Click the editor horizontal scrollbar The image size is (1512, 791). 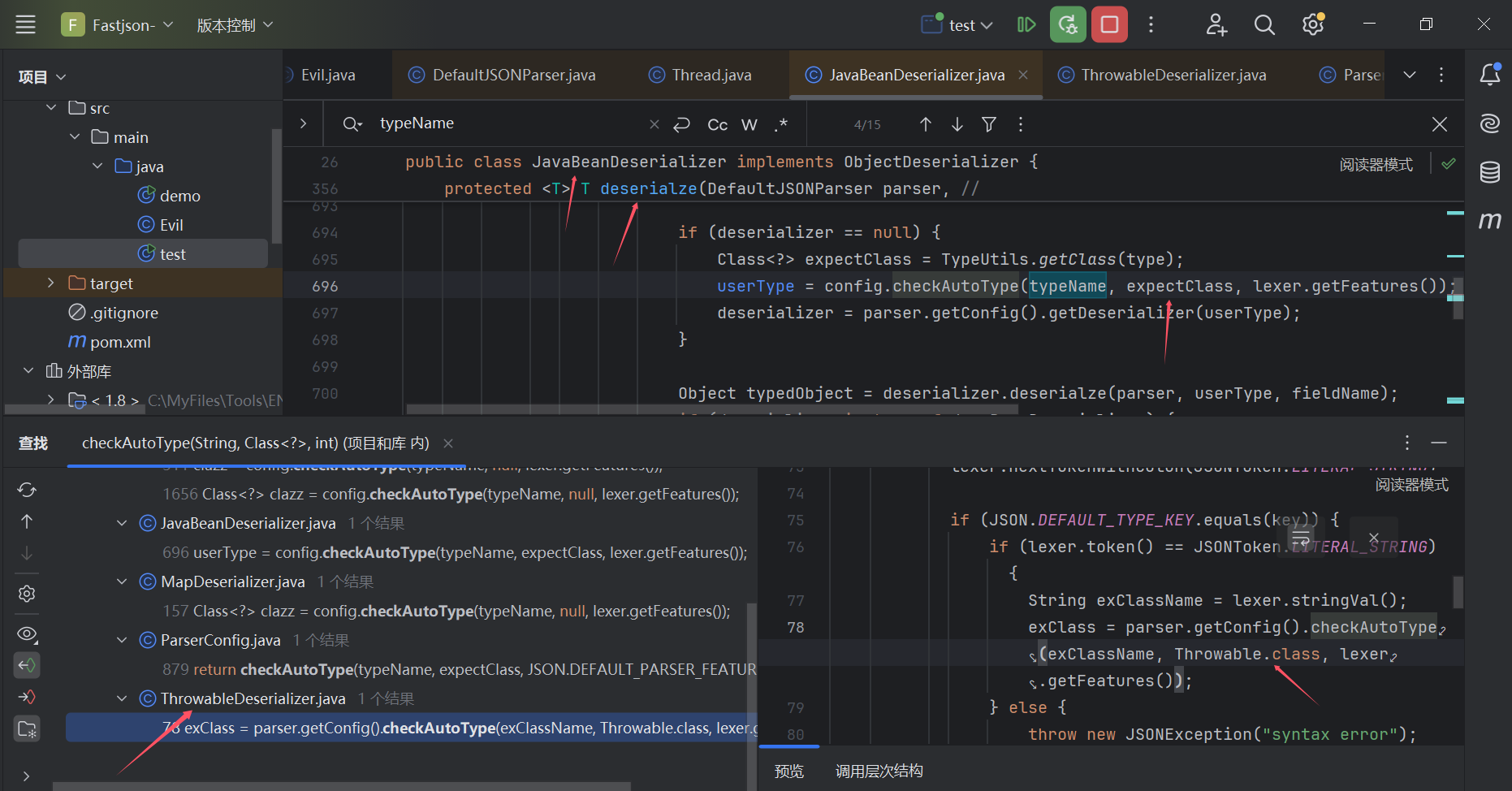pos(711,409)
